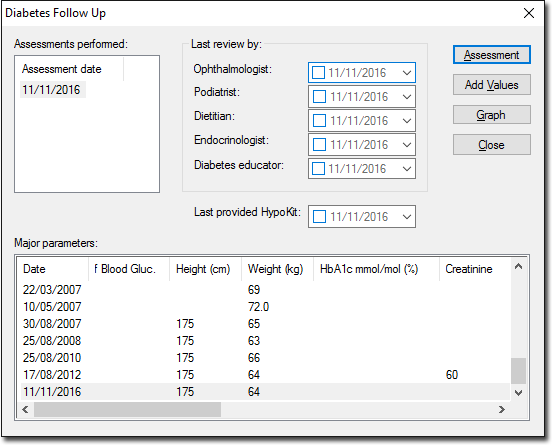Open the Ophthalmologist date dropdown arrow
552x445 pixels.
pos(407,73)
